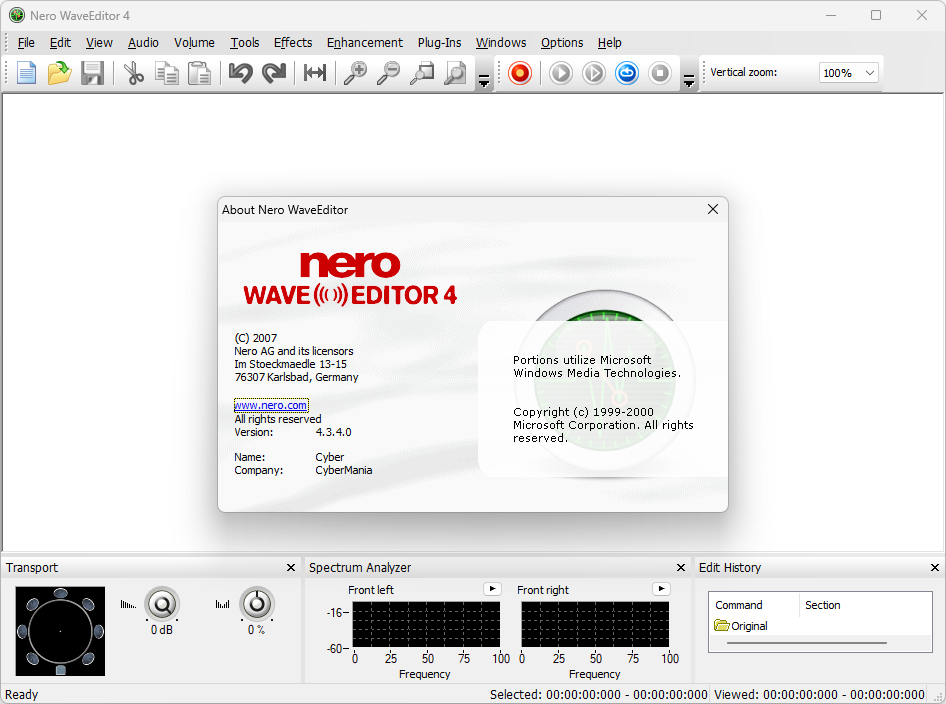Open the Volume menu
This screenshot has width=946, height=704.
[194, 43]
